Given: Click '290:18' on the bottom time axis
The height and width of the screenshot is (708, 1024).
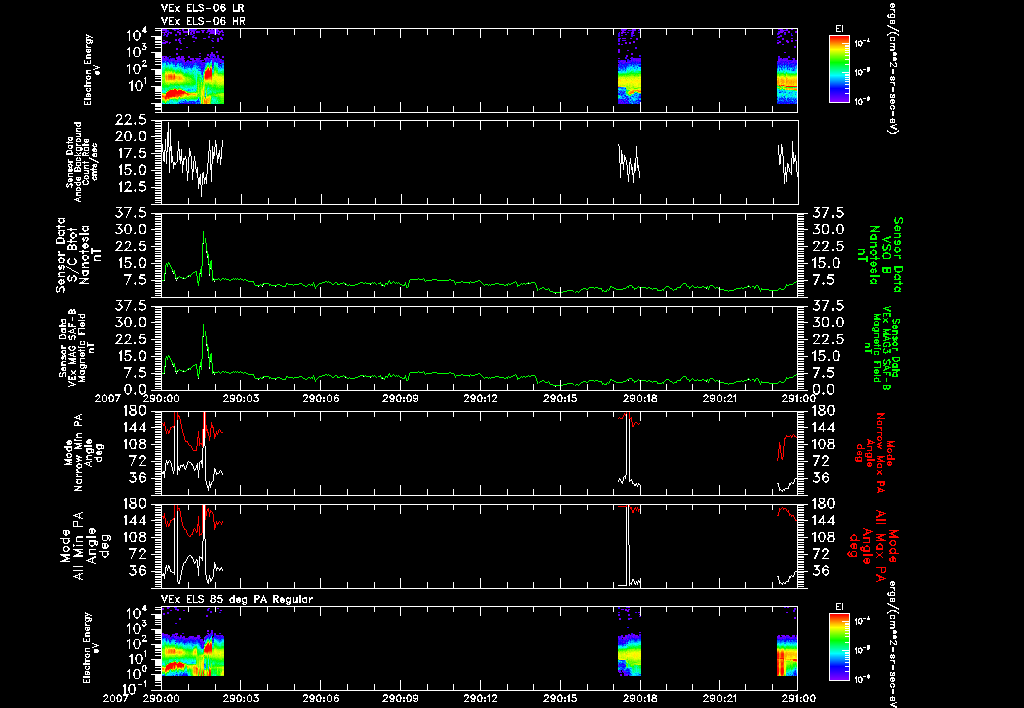Looking at the screenshot, I should pos(640,698).
